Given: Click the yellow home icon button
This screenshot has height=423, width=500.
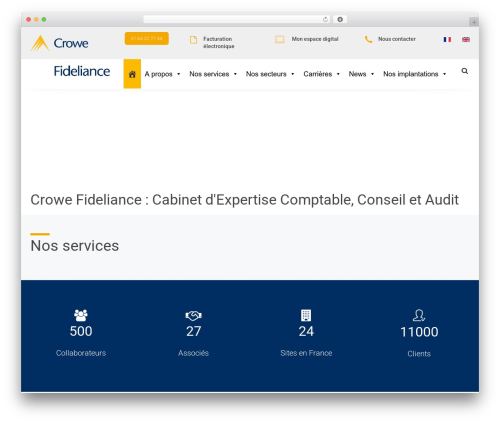Looking at the screenshot, I should click(132, 74).
